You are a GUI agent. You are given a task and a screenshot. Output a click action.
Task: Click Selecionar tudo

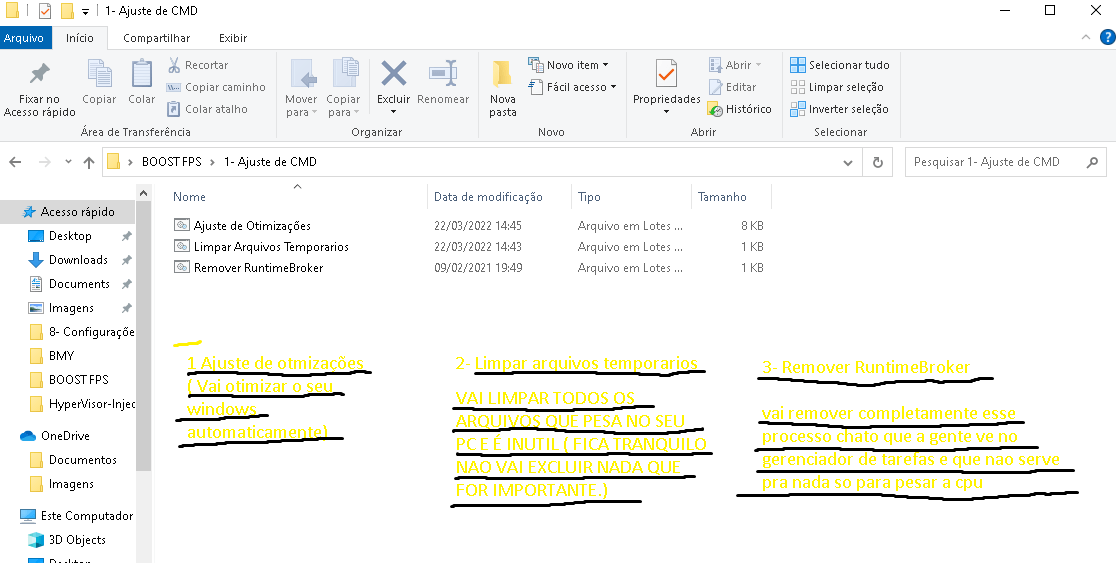click(x=840, y=65)
